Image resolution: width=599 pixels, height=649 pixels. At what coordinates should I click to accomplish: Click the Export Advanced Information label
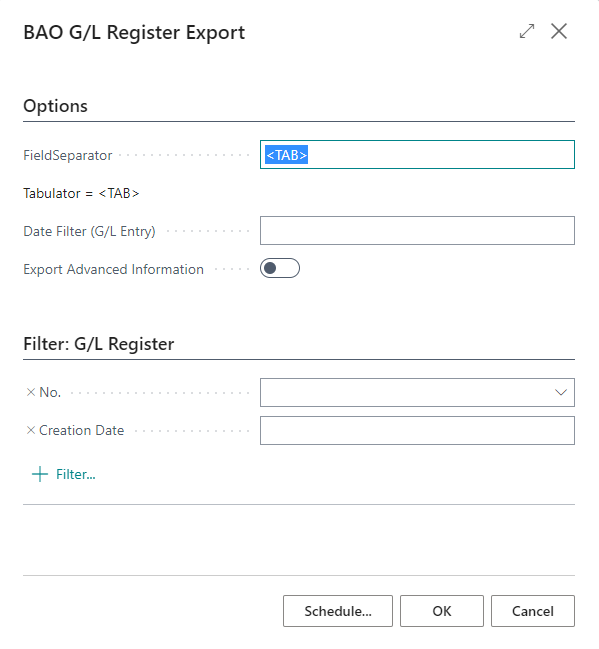click(113, 269)
